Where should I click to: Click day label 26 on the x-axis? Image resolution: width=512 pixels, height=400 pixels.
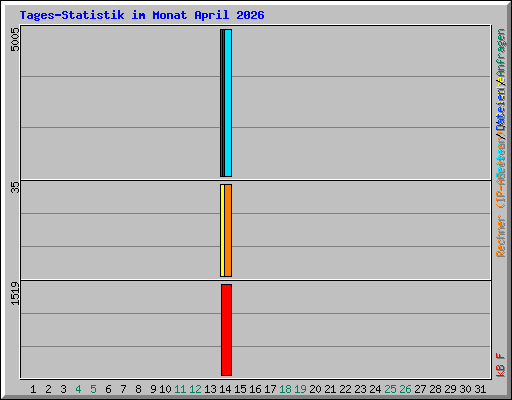pos(405,389)
